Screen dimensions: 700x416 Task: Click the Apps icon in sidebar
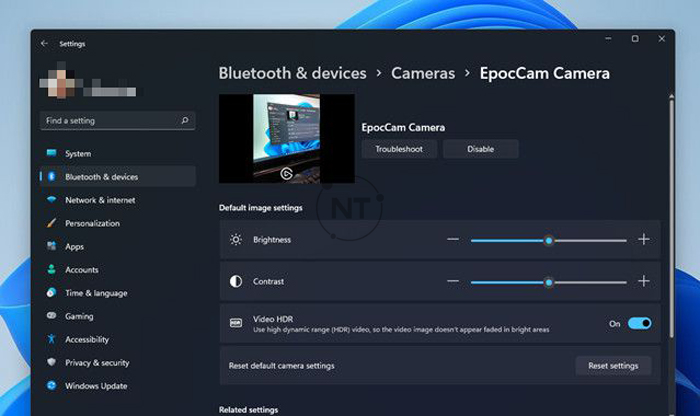coord(51,246)
